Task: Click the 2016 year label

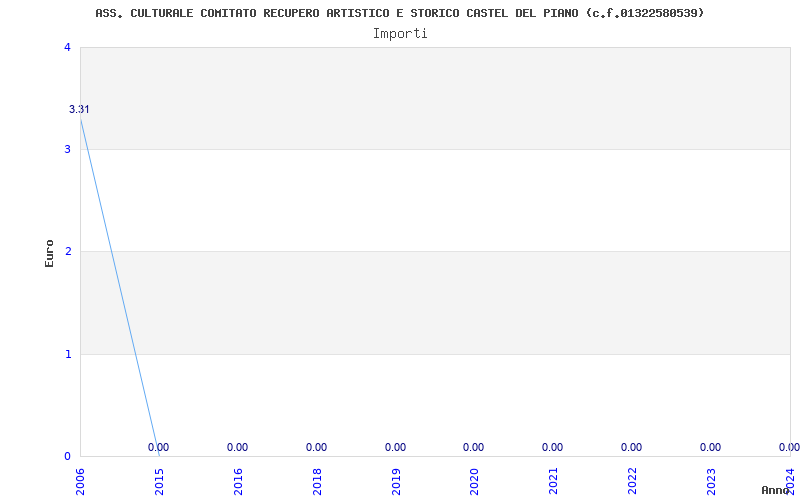Action: pyautogui.click(x=238, y=481)
